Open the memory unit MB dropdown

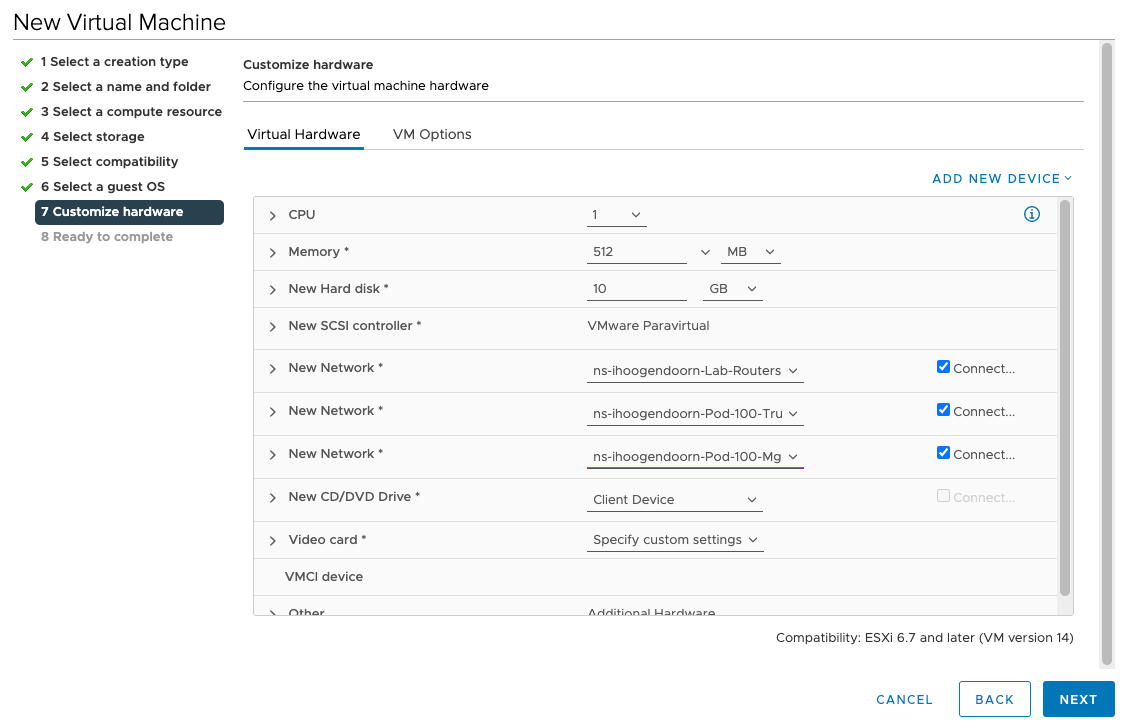tap(749, 252)
